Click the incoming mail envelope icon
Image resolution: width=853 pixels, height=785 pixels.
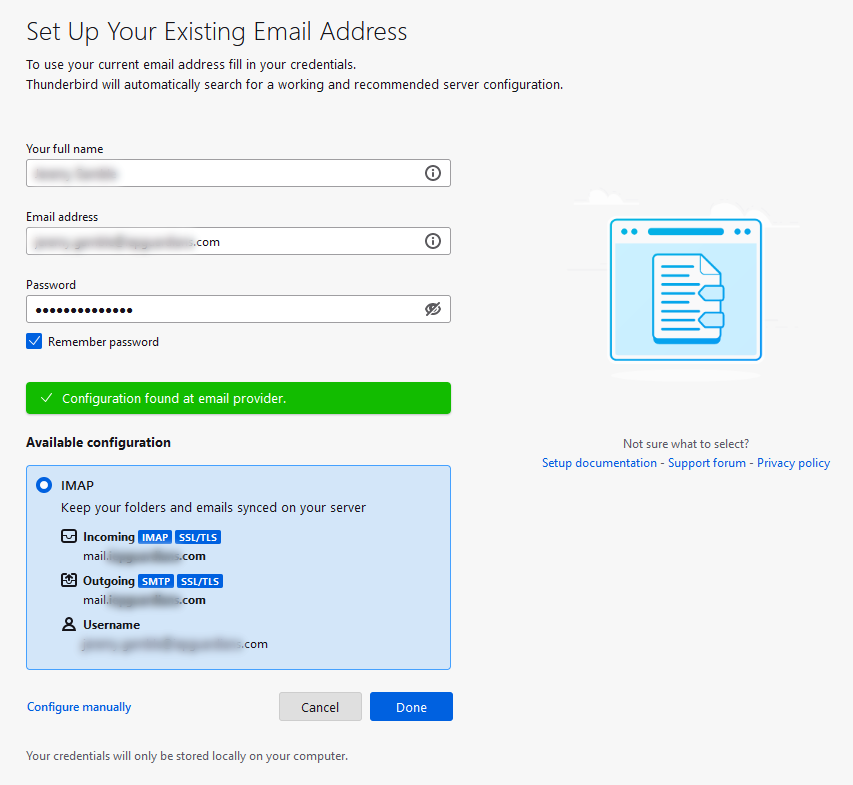click(x=68, y=536)
